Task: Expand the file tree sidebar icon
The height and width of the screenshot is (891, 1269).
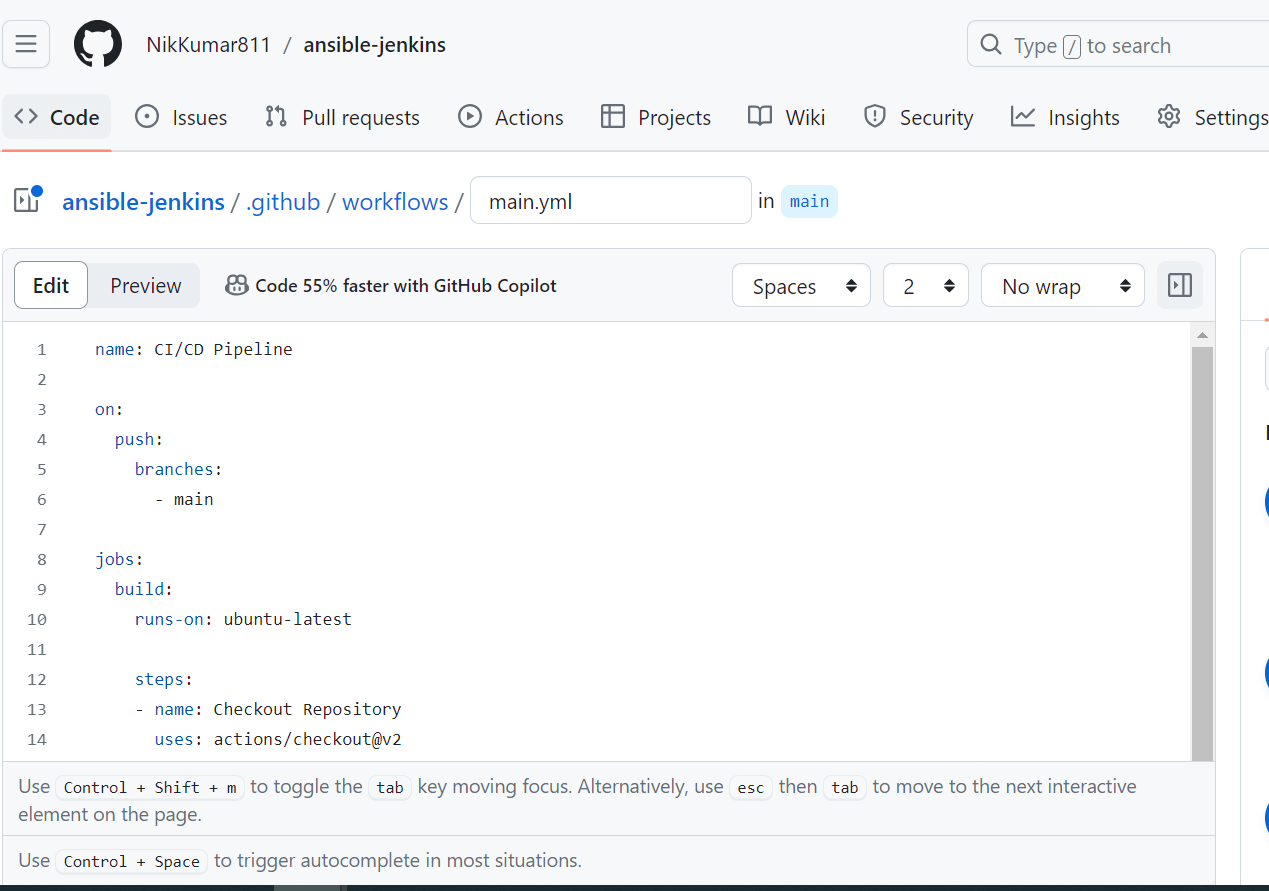Action: 27,200
